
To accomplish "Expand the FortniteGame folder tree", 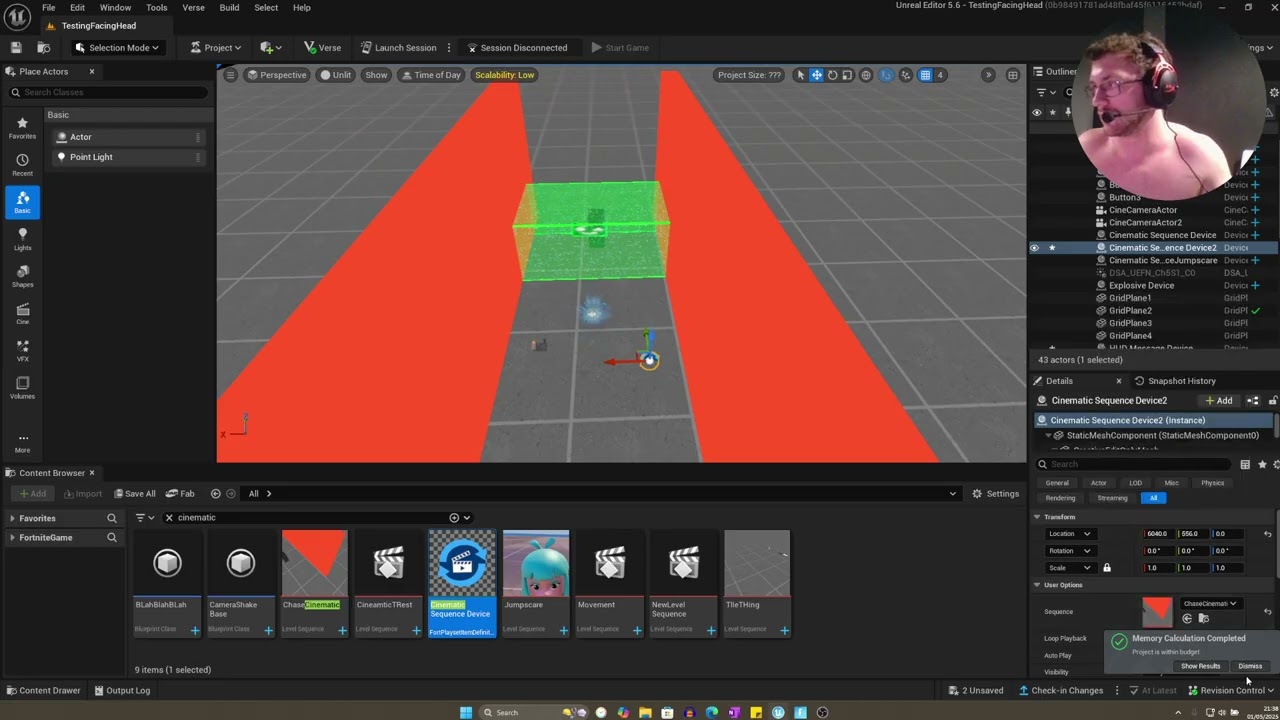I will (11, 538).
